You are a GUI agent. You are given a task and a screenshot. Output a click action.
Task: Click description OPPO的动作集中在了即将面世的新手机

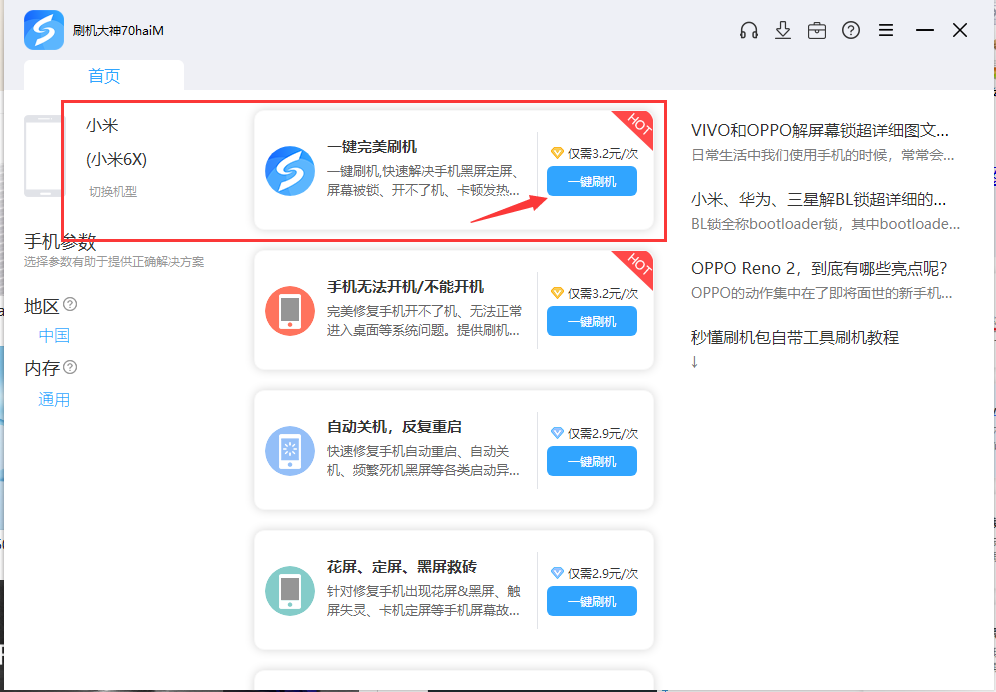[821, 293]
